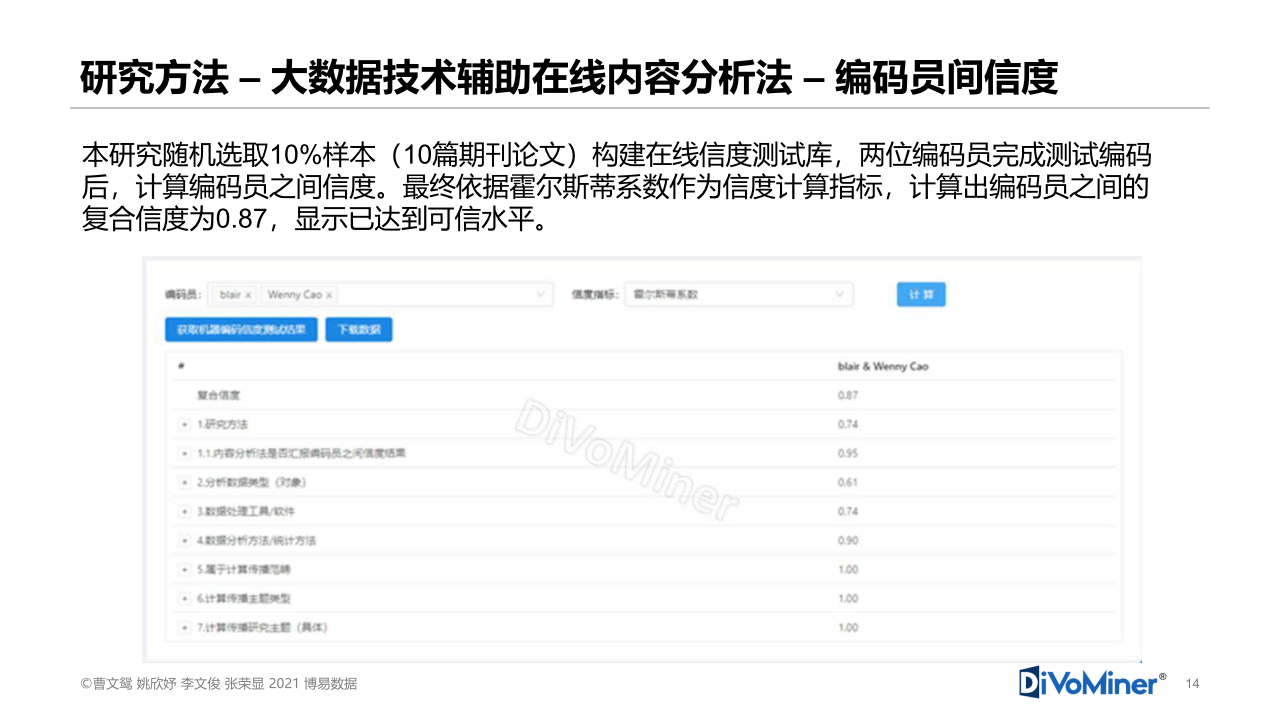
Task: Click the 下载数据 button
Action: [x=358, y=329]
